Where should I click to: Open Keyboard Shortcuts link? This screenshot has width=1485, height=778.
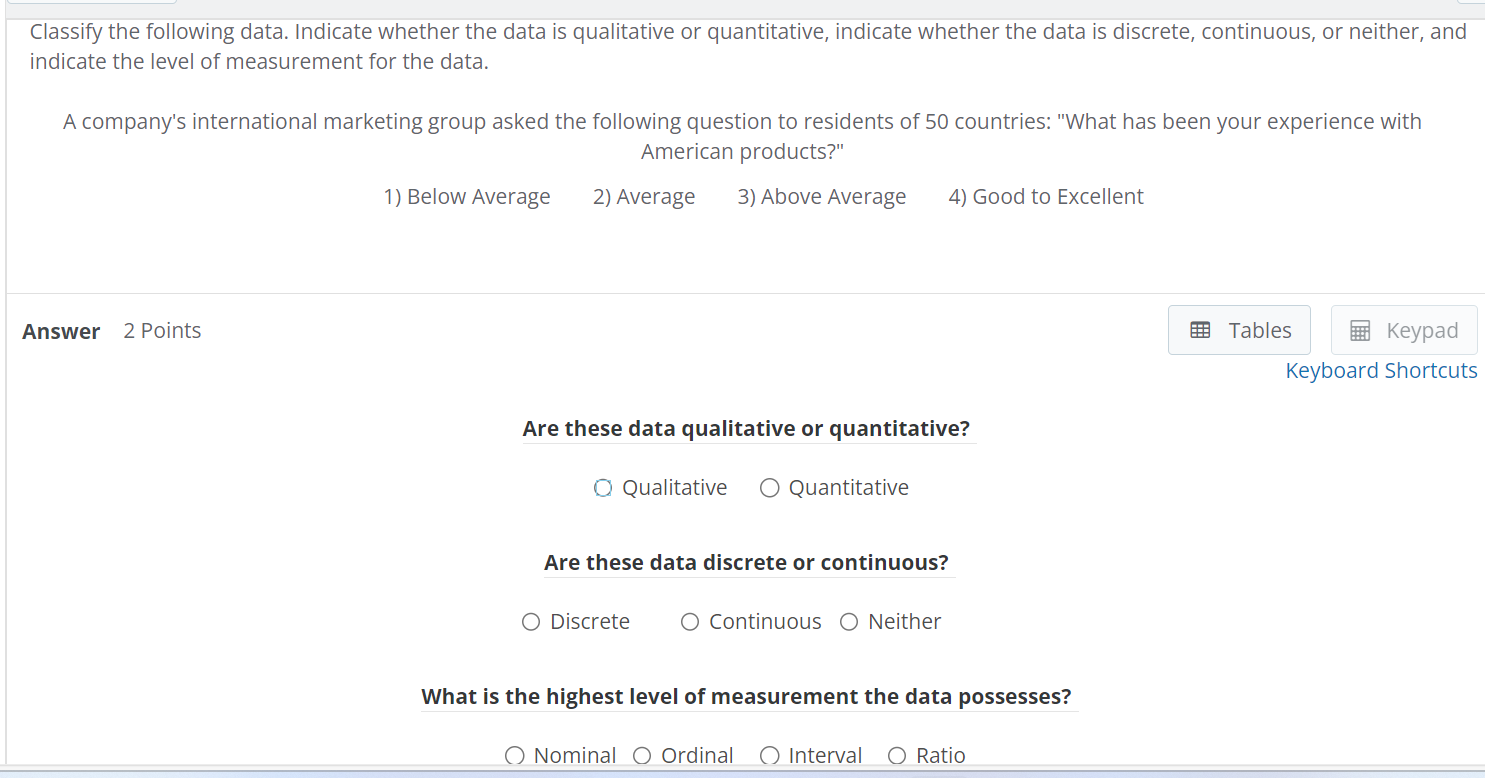coord(1381,370)
